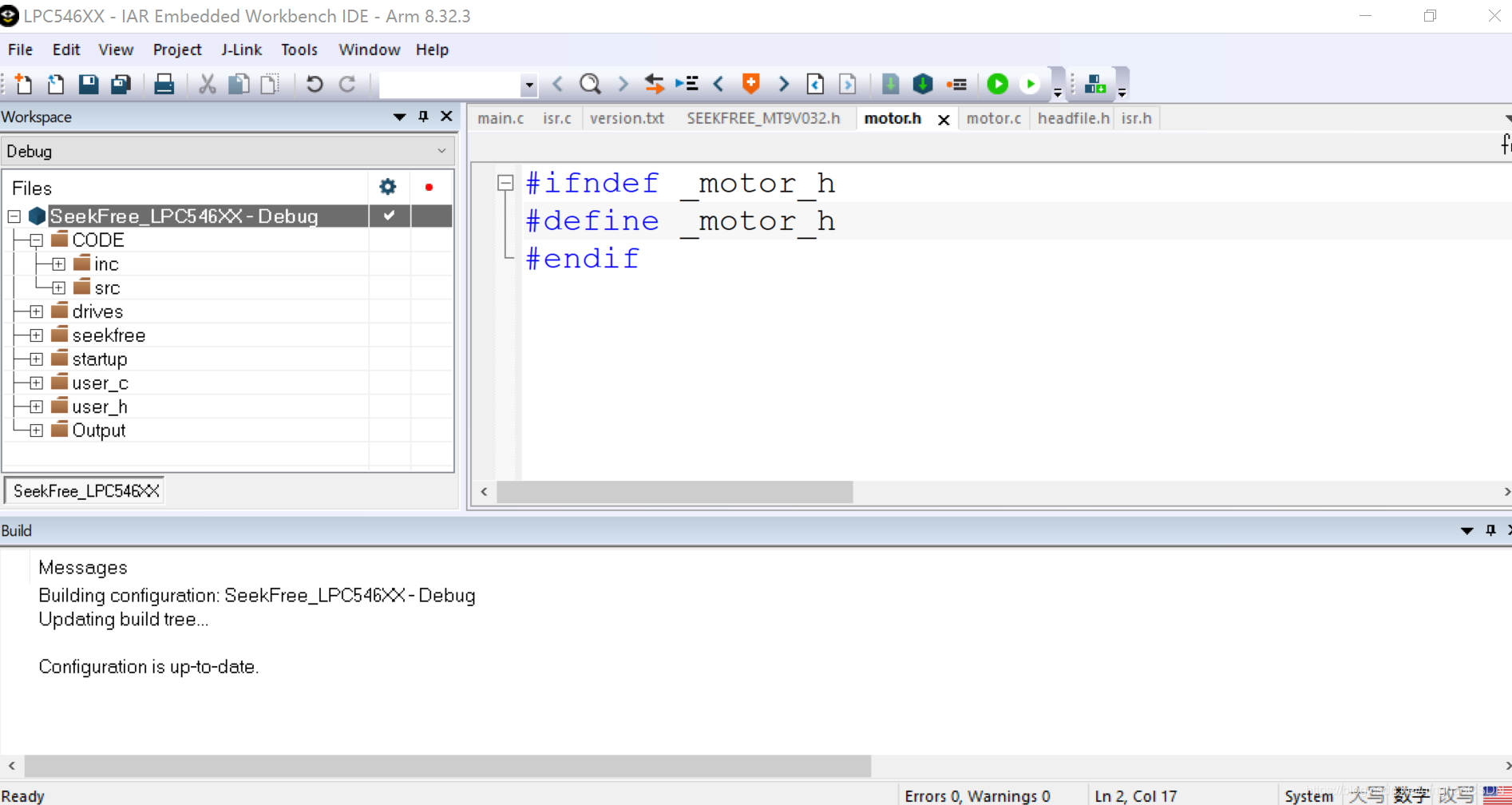Expand the startup folder
1512x805 pixels.
pos(36,359)
